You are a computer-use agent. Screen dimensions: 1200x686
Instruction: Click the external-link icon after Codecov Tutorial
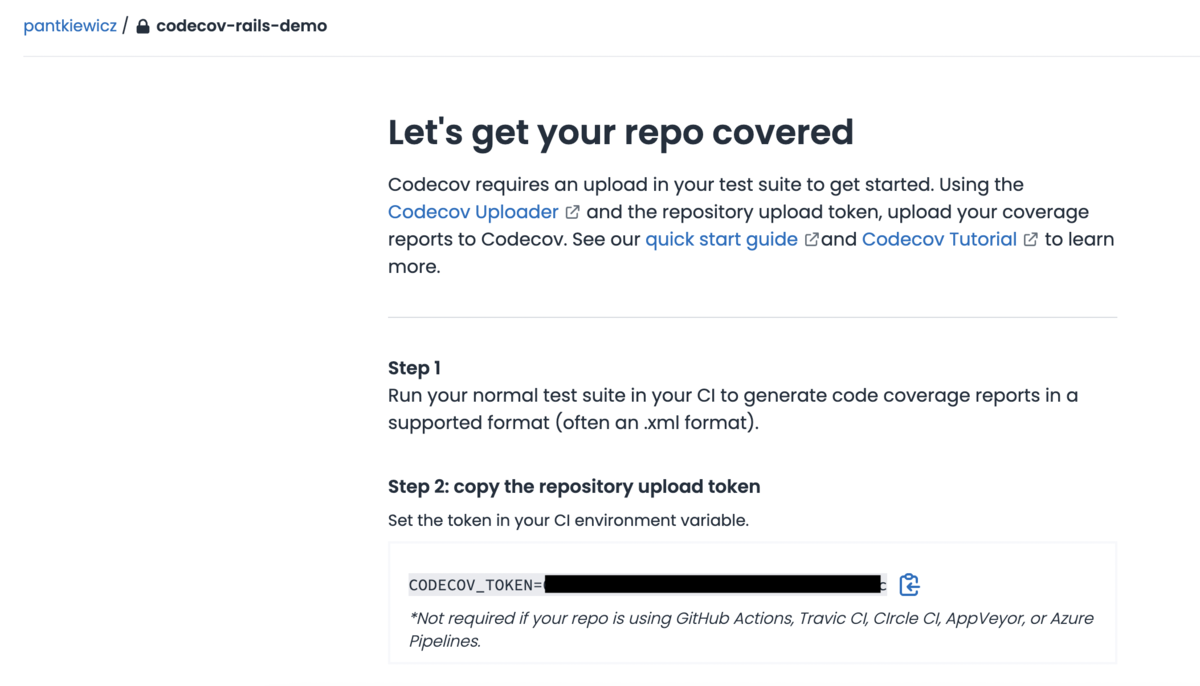click(x=1030, y=239)
